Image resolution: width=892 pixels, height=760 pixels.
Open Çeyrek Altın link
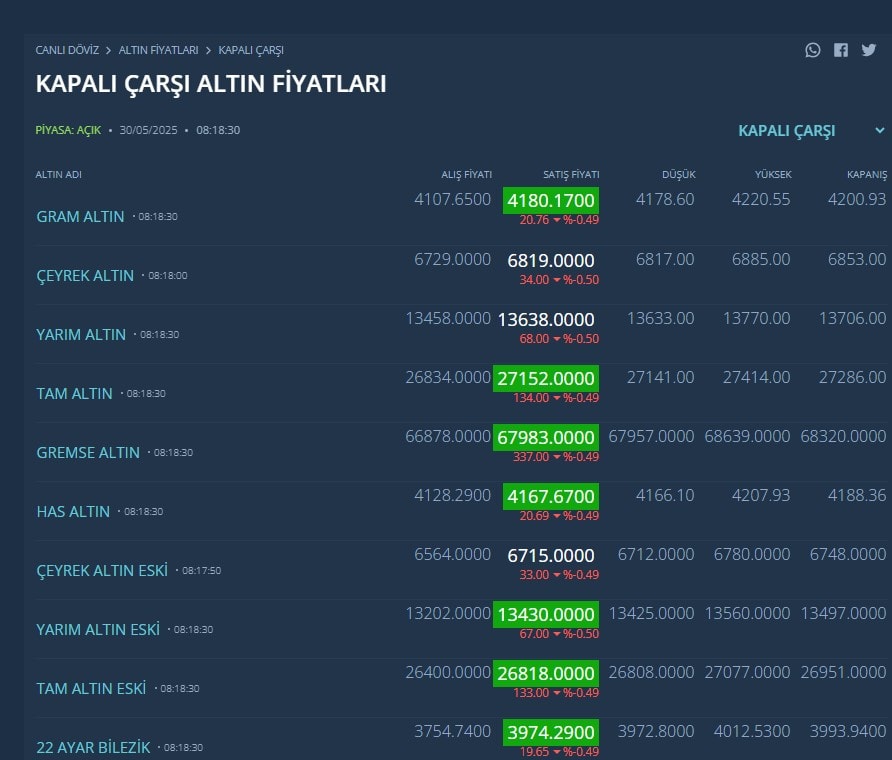[x=85, y=275]
